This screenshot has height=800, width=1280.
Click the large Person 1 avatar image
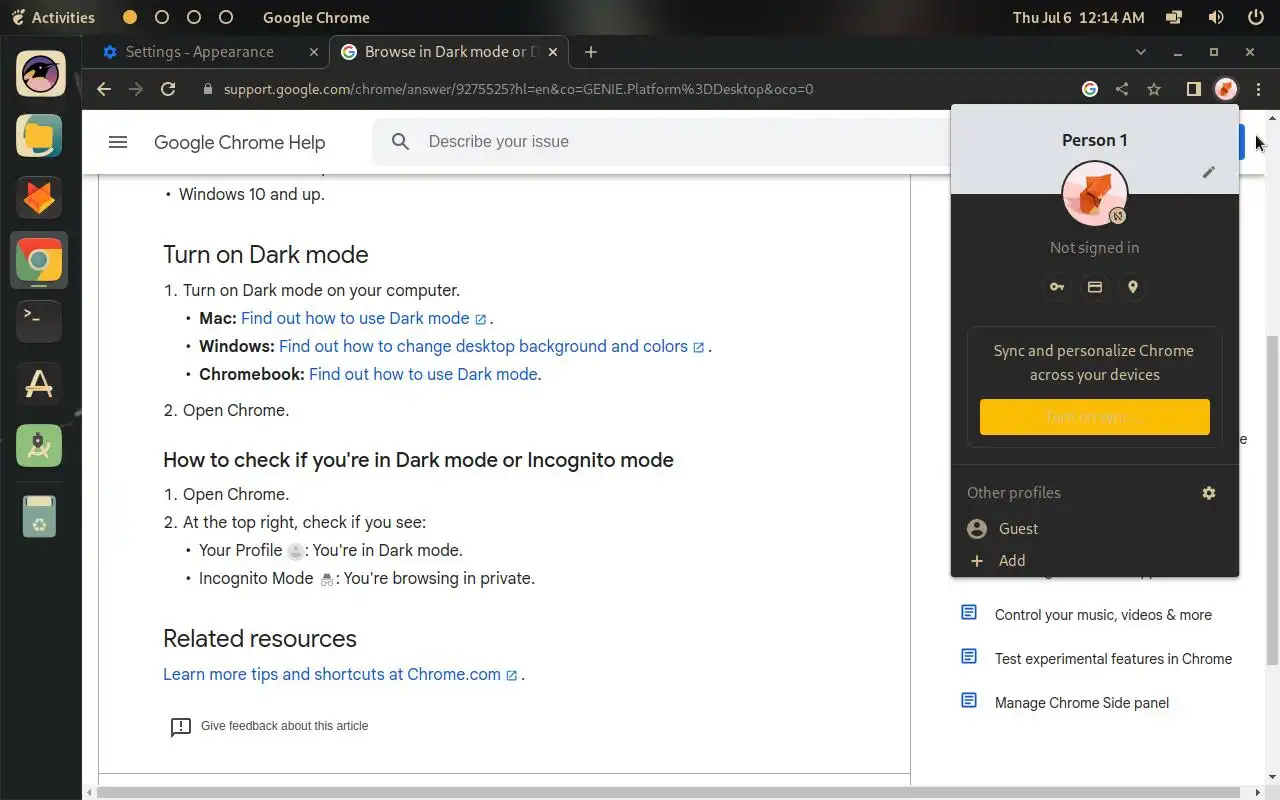tap(1094, 194)
